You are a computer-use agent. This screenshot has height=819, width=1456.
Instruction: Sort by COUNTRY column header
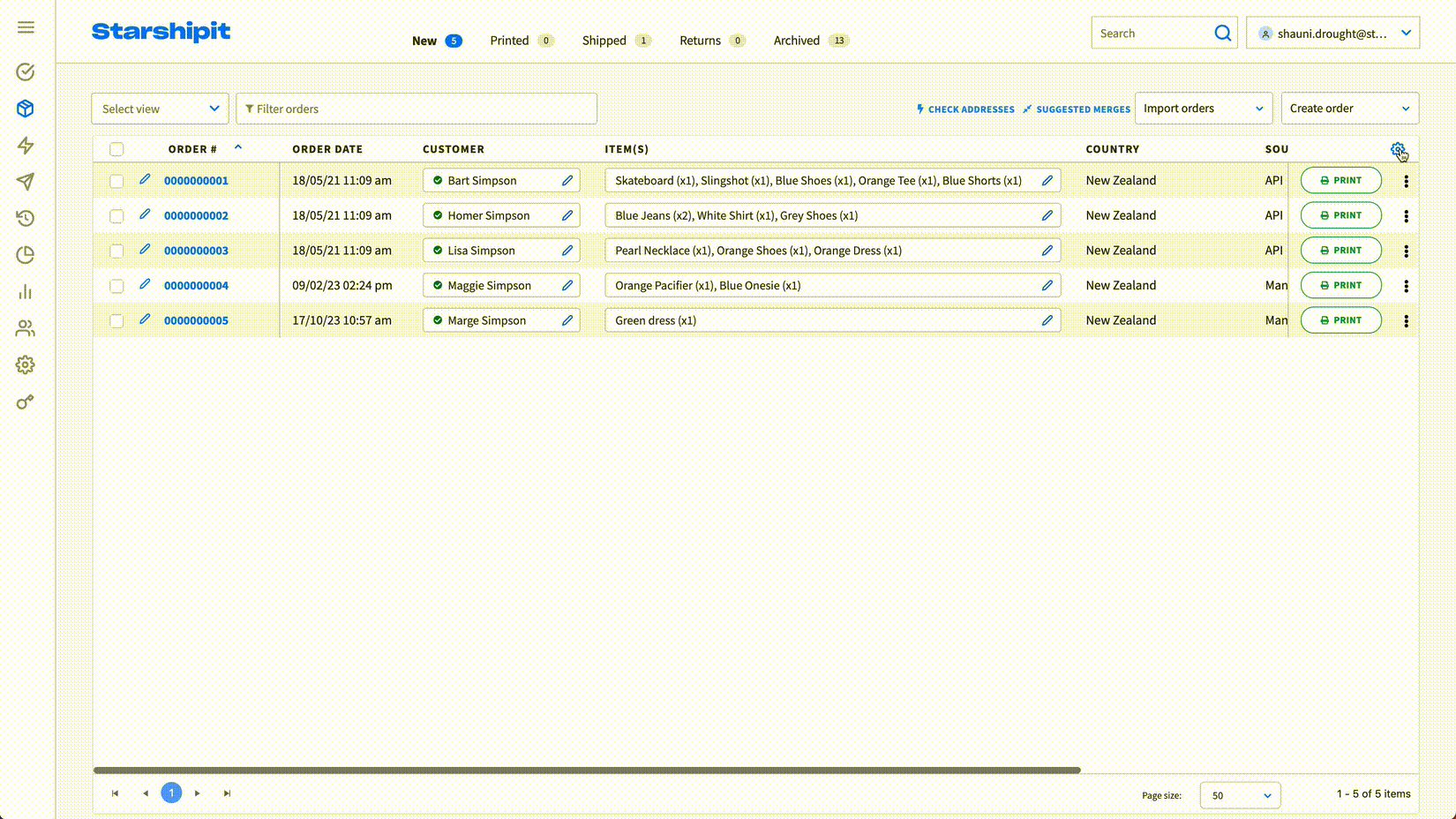pos(1112,149)
